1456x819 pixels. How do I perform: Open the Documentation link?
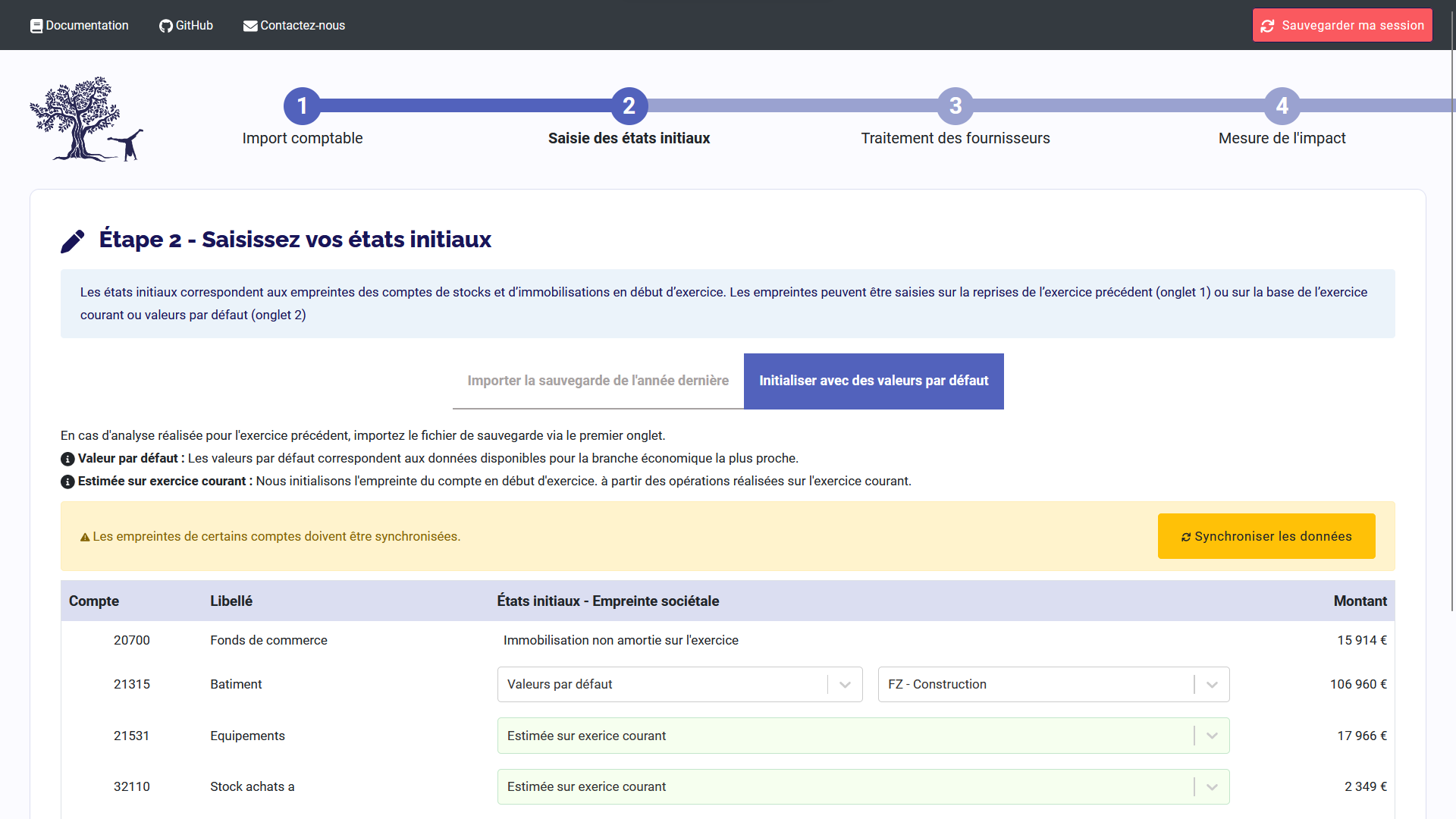80,26
